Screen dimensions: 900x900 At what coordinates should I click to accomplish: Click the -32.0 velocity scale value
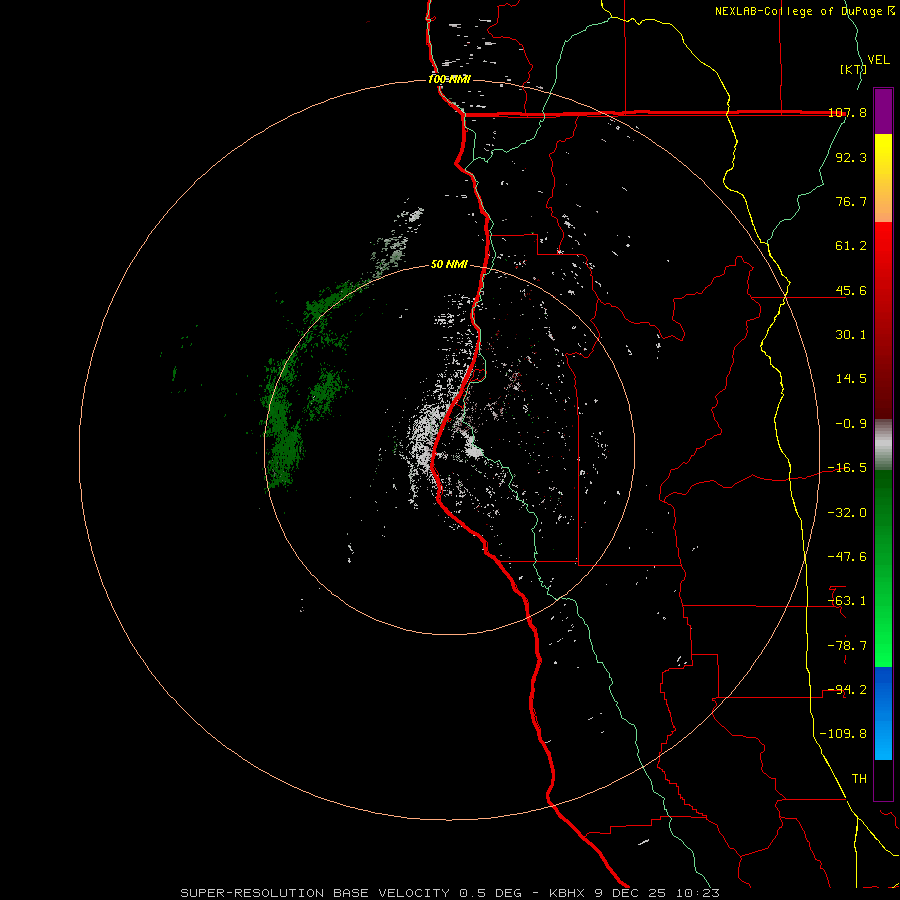pyautogui.click(x=847, y=513)
